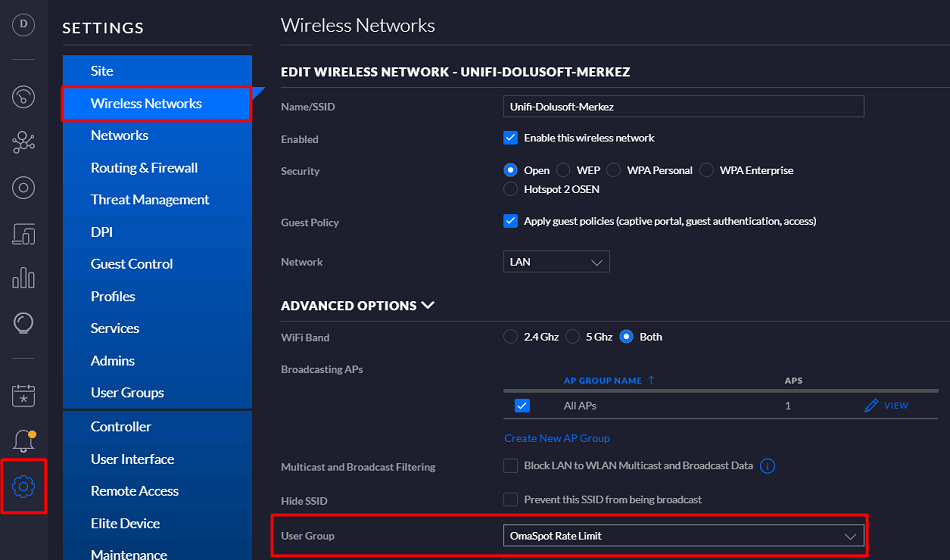Select the WEP security option
The image size is (950, 560).
(563, 170)
